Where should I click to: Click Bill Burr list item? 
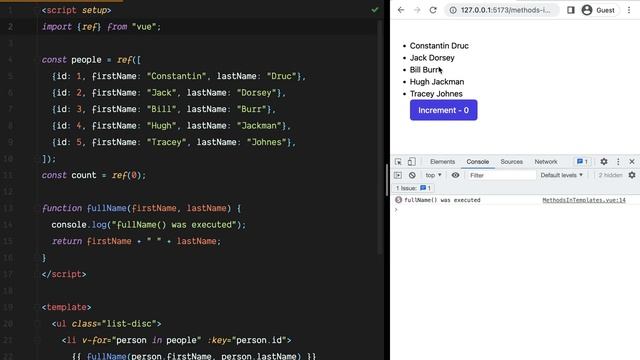pos(426,70)
